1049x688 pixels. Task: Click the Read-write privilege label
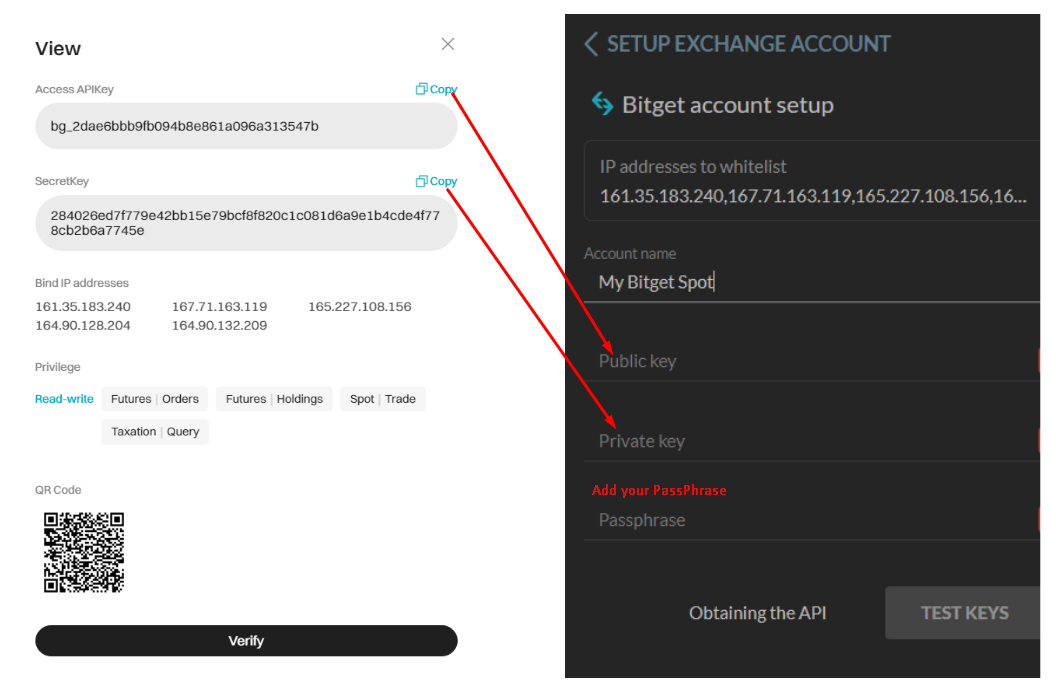tap(64, 398)
